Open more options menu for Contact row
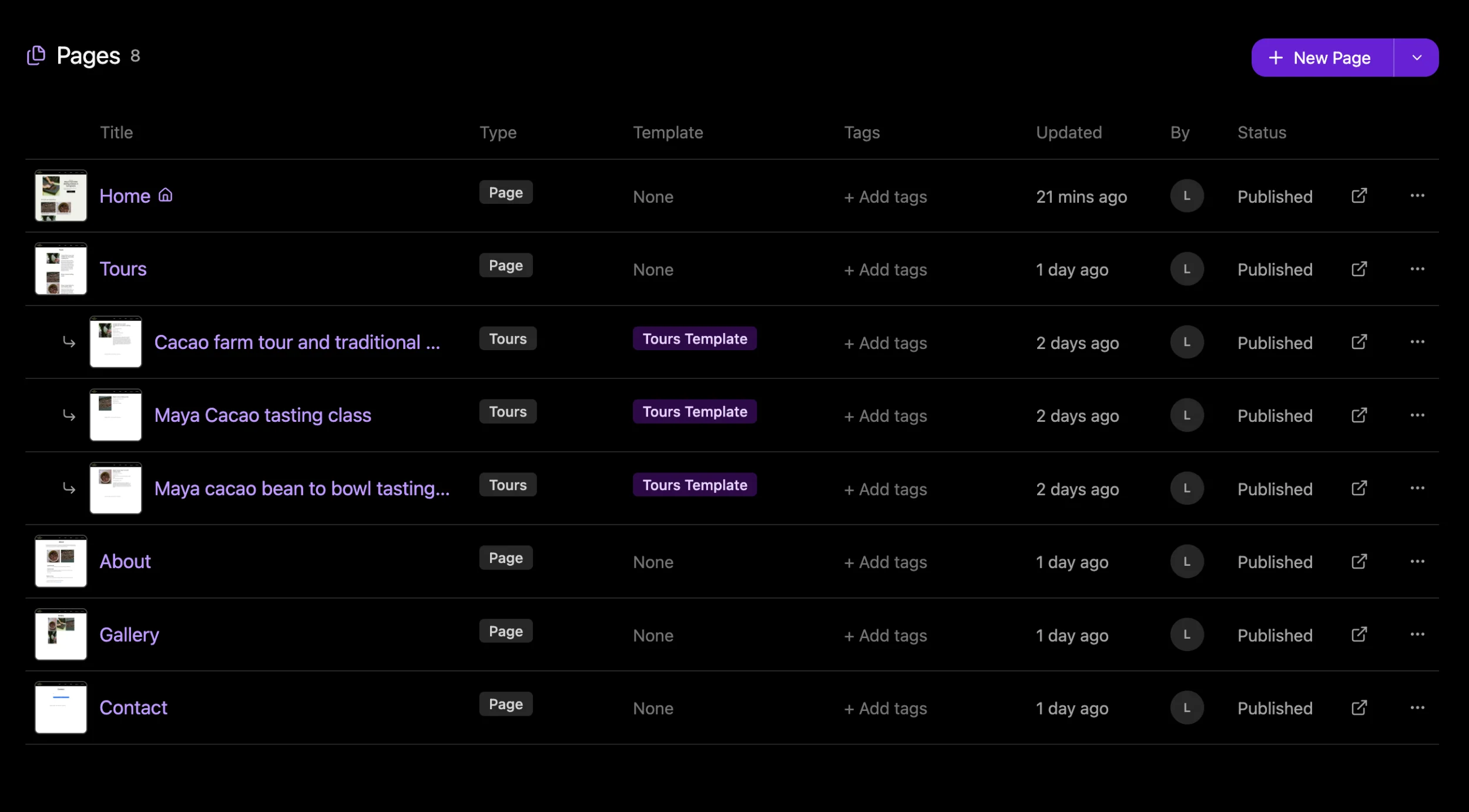Screen dimensions: 1469x812 1417,708
